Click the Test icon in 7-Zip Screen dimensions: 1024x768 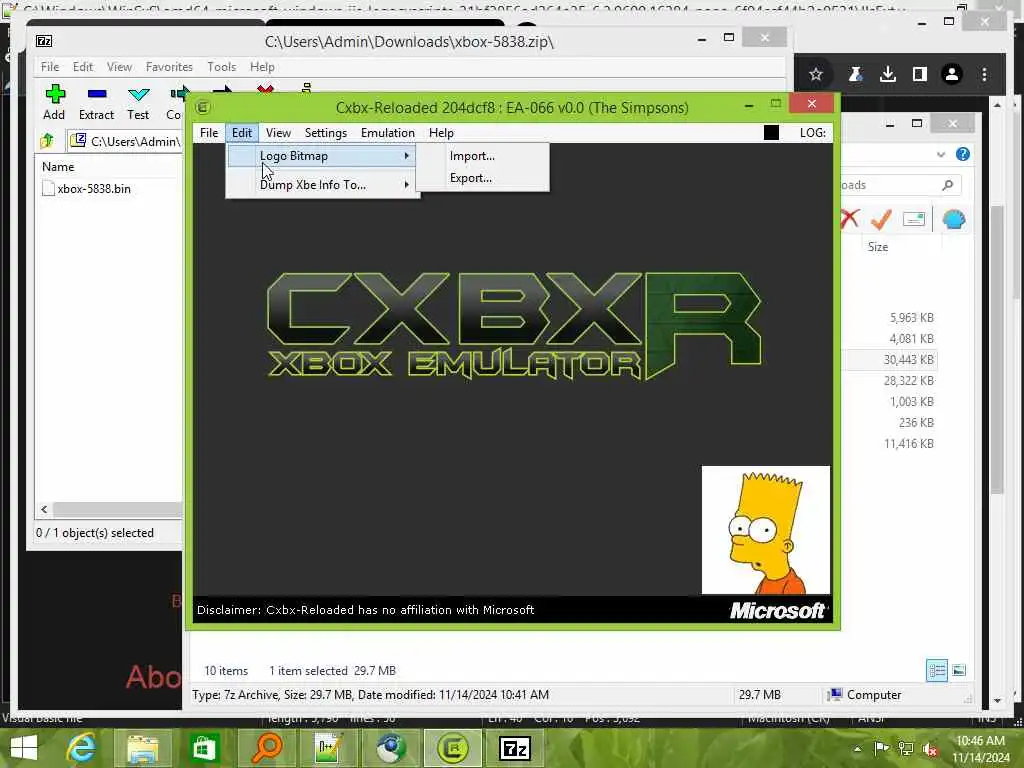coord(138,95)
